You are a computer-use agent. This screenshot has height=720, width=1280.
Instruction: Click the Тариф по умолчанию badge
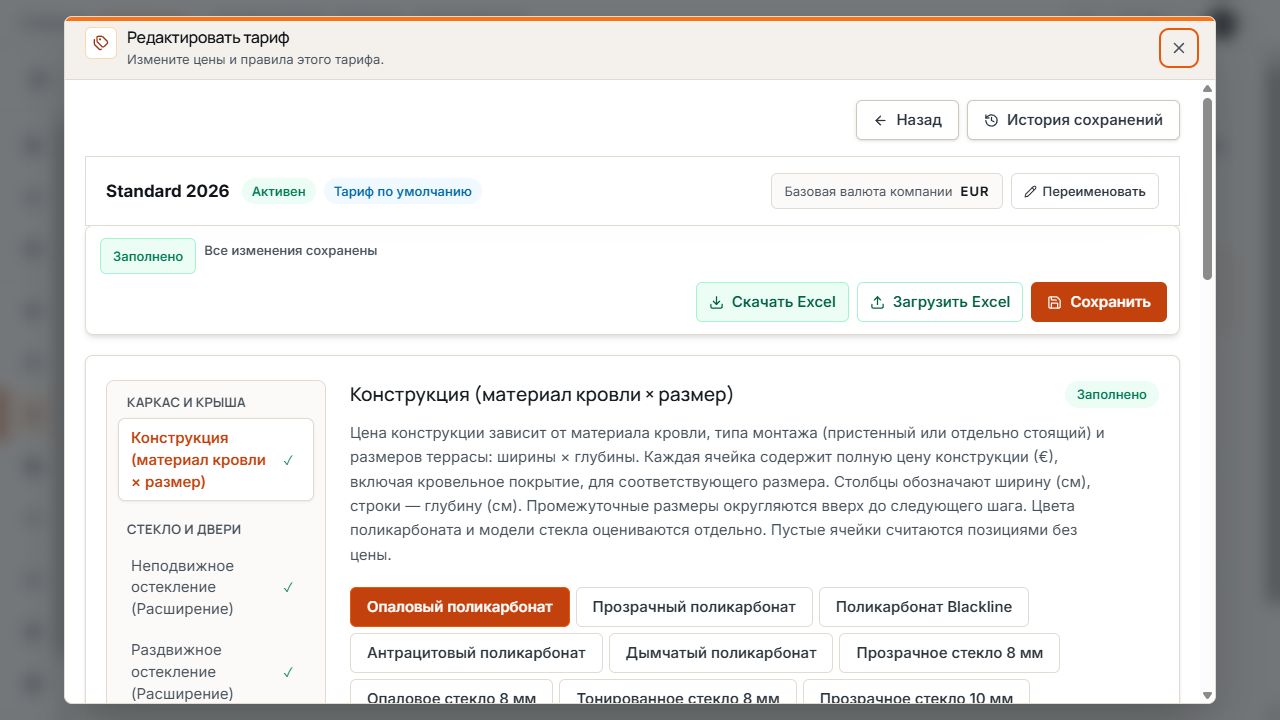coord(403,191)
